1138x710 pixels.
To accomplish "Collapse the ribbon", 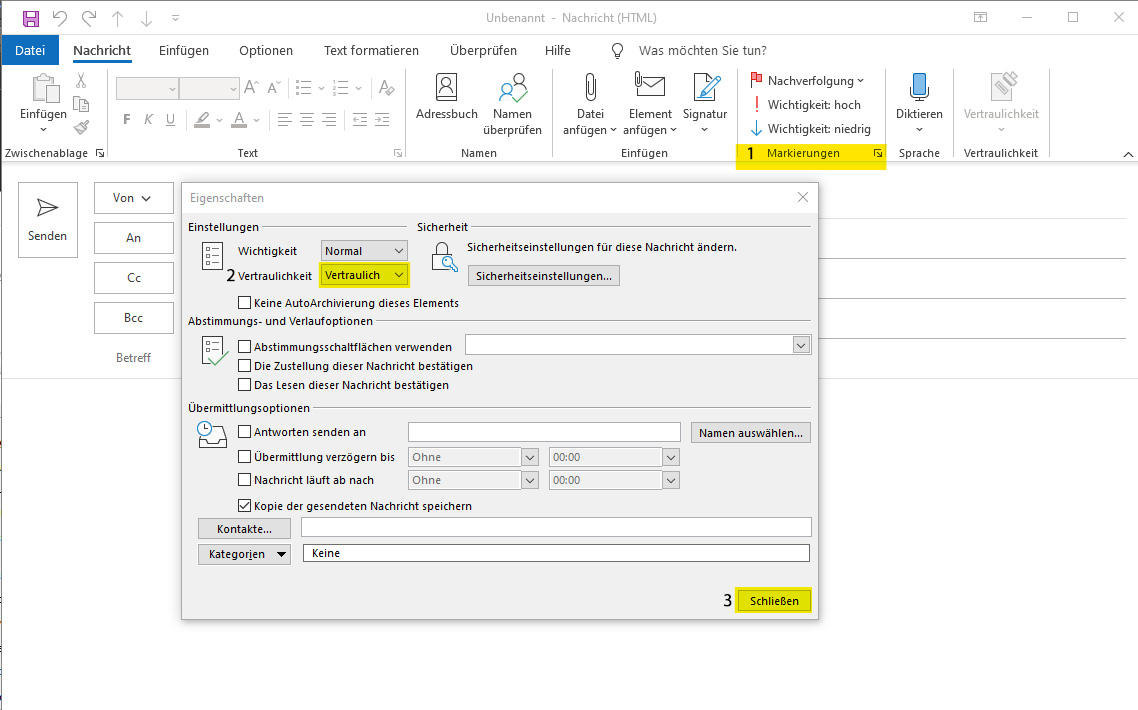I will point(1128,154).
